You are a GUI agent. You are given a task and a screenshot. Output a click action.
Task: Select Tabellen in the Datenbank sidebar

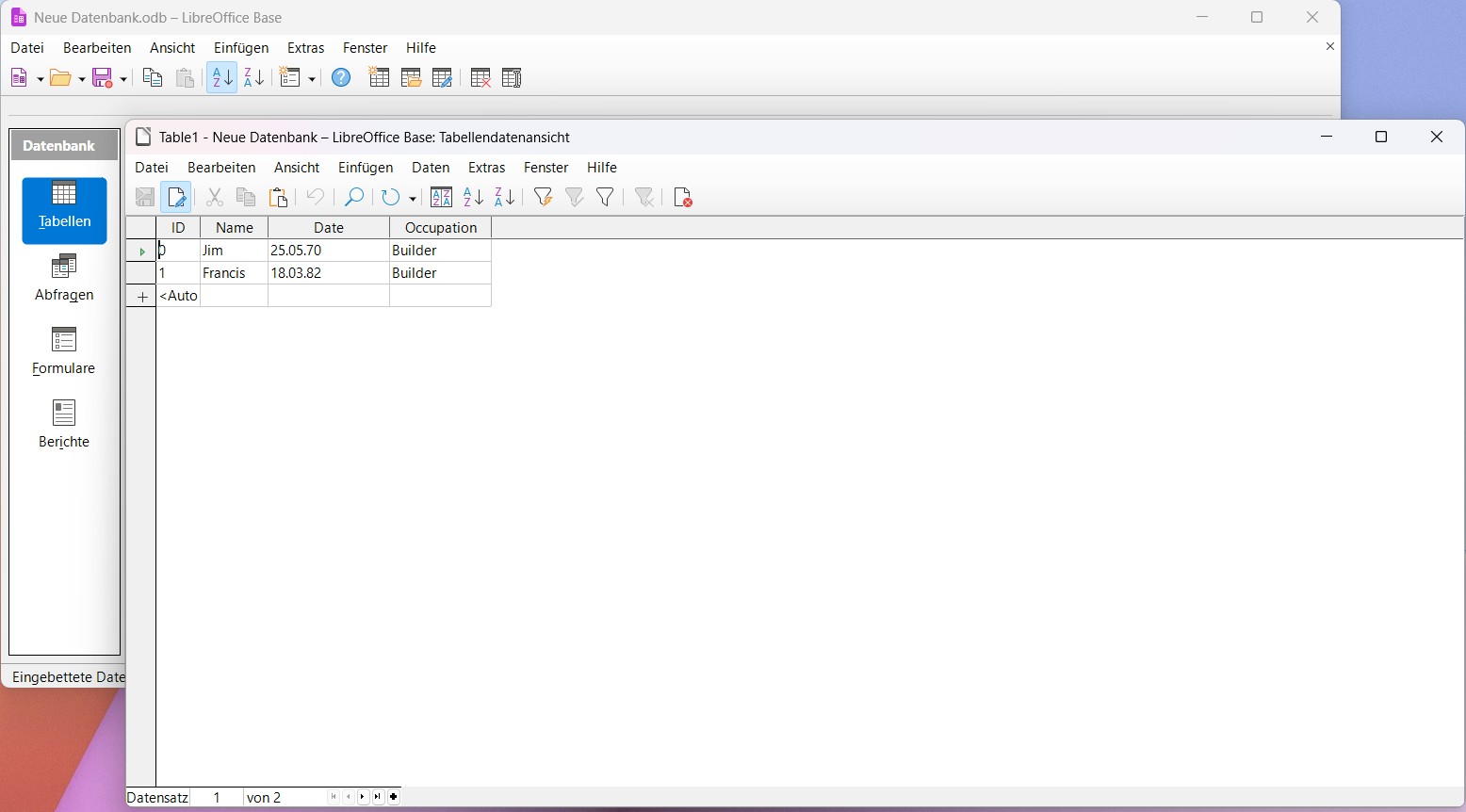click(65, 210)
